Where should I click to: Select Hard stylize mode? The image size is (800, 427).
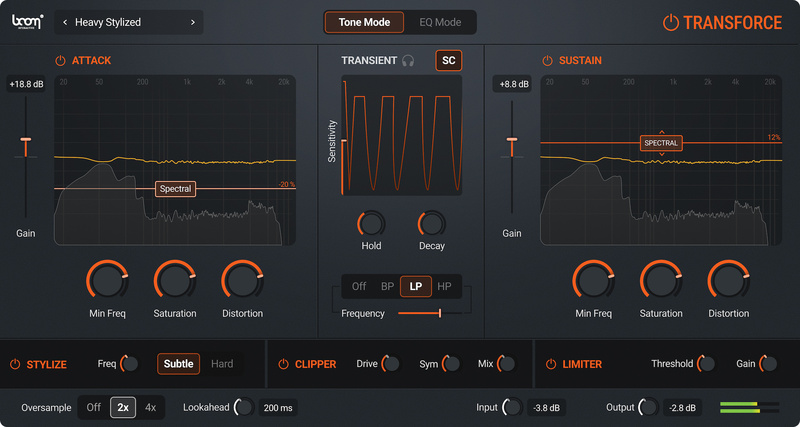(x=222, y=364)
